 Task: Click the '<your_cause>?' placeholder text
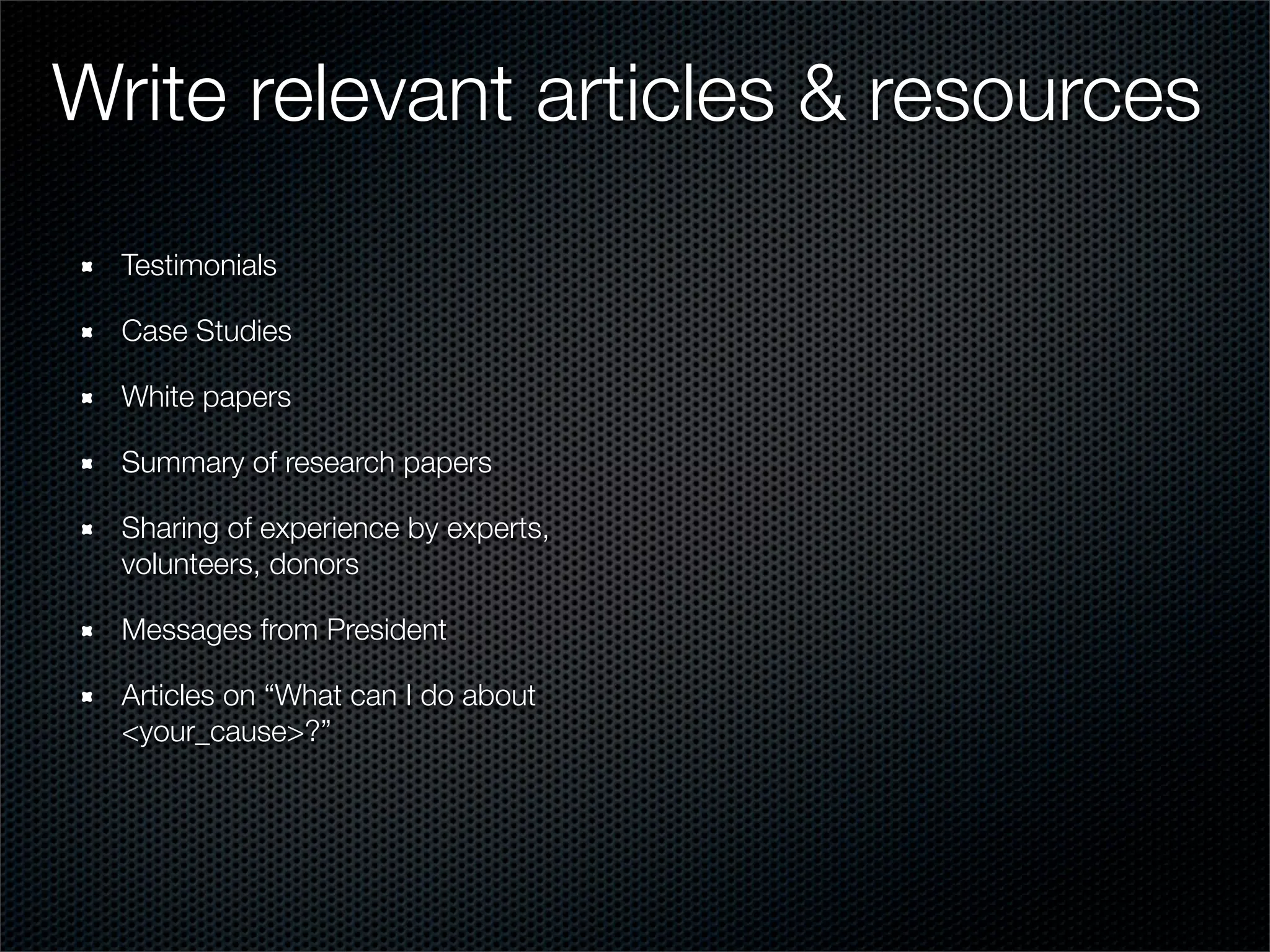[x=224, y=733]
